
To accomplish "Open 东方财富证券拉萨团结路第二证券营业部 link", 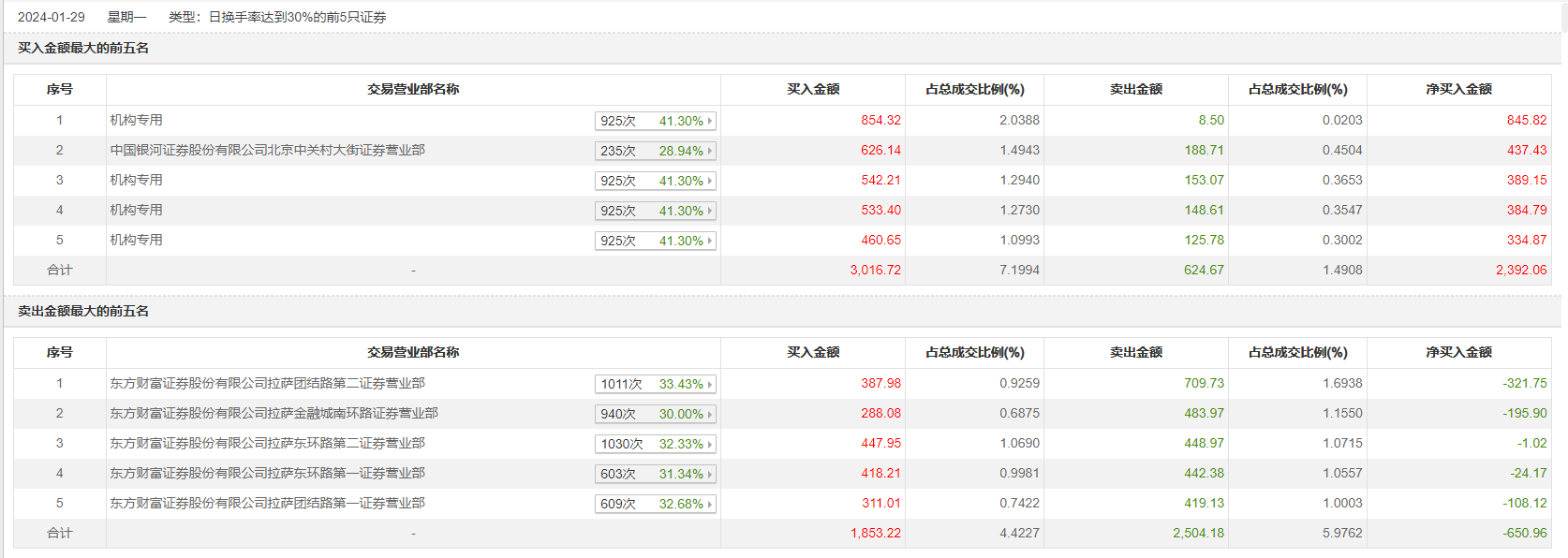I will click(x=267, y=383).
